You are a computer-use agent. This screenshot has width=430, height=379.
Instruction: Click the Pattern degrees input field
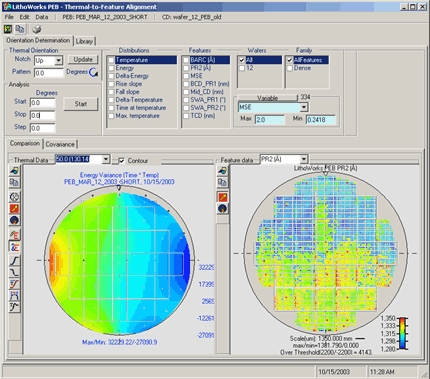pos(49,73)
